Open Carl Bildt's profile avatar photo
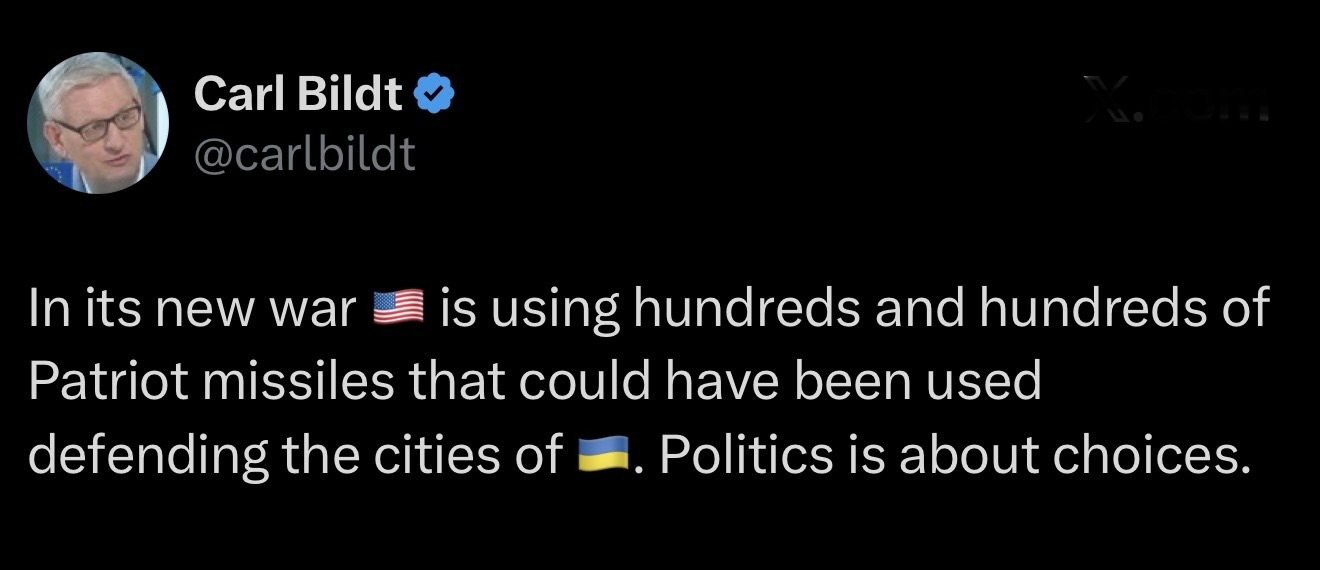 click(x=98, y=123)
